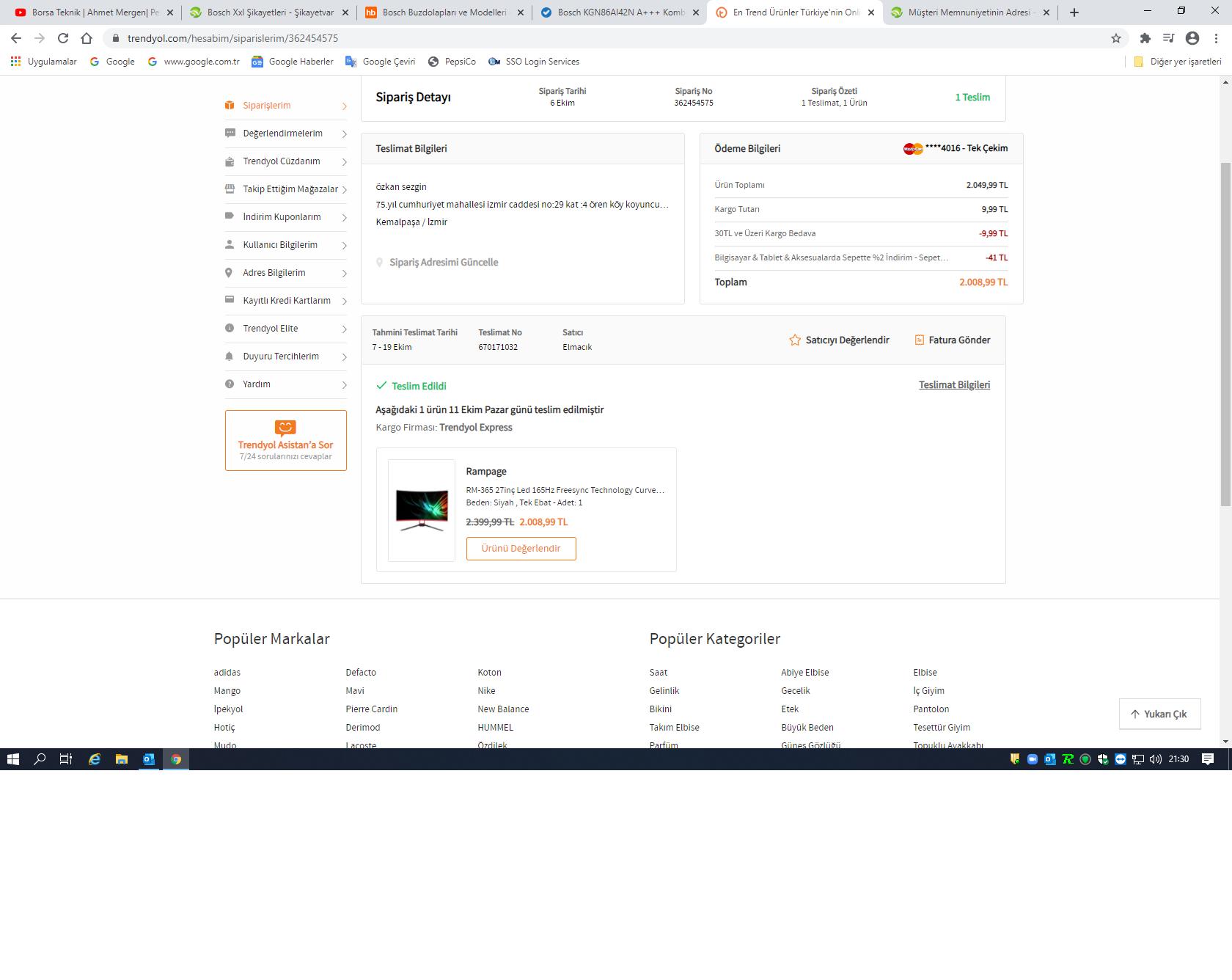Open the Uygulamalar apps grid bookmark
The width and height of the screenshot is (1232, 980).
tap(44, 62)
